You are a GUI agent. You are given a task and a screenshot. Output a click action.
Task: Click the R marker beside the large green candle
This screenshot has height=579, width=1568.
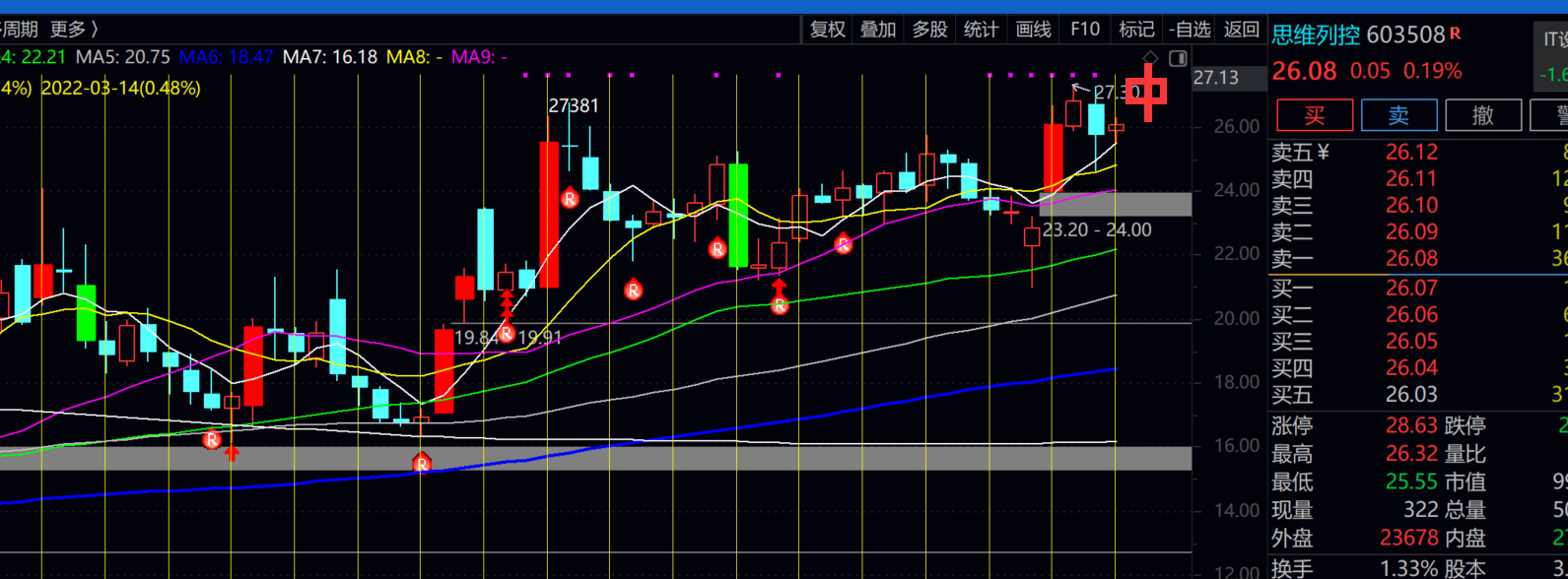717,250
